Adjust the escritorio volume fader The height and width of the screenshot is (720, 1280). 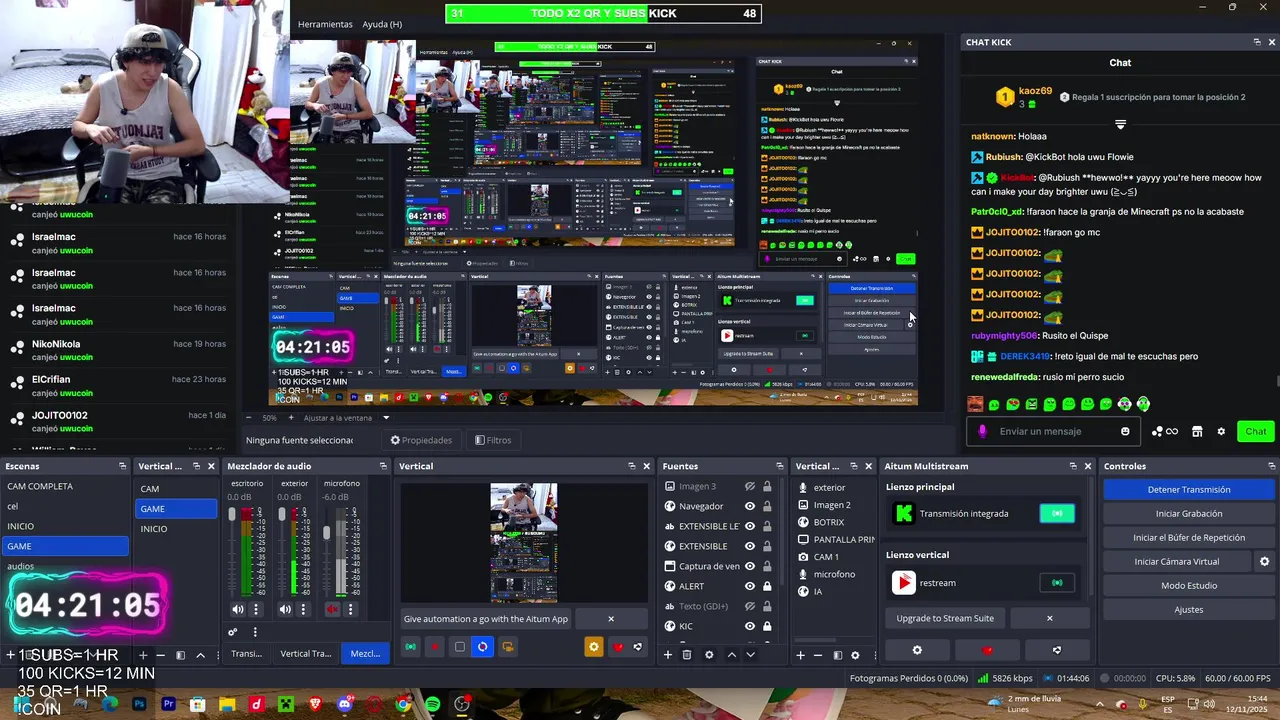pos(233,515)
